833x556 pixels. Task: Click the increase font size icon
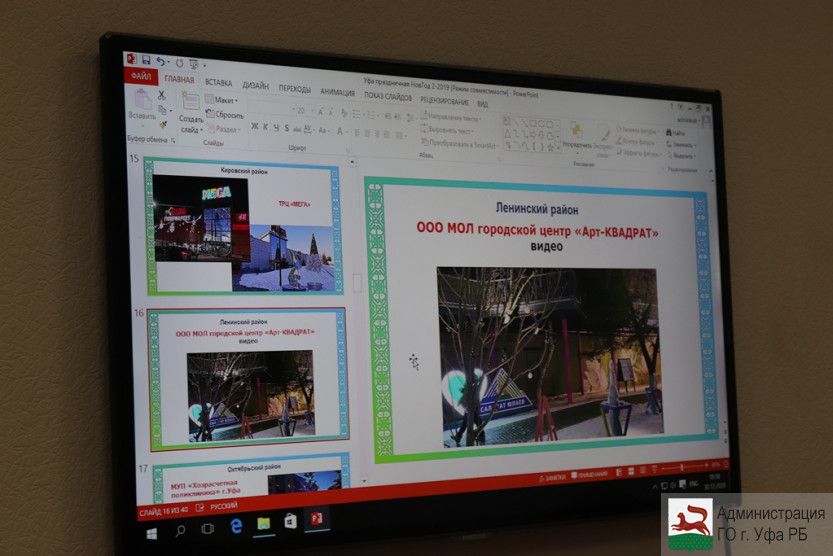pos(320,112)
